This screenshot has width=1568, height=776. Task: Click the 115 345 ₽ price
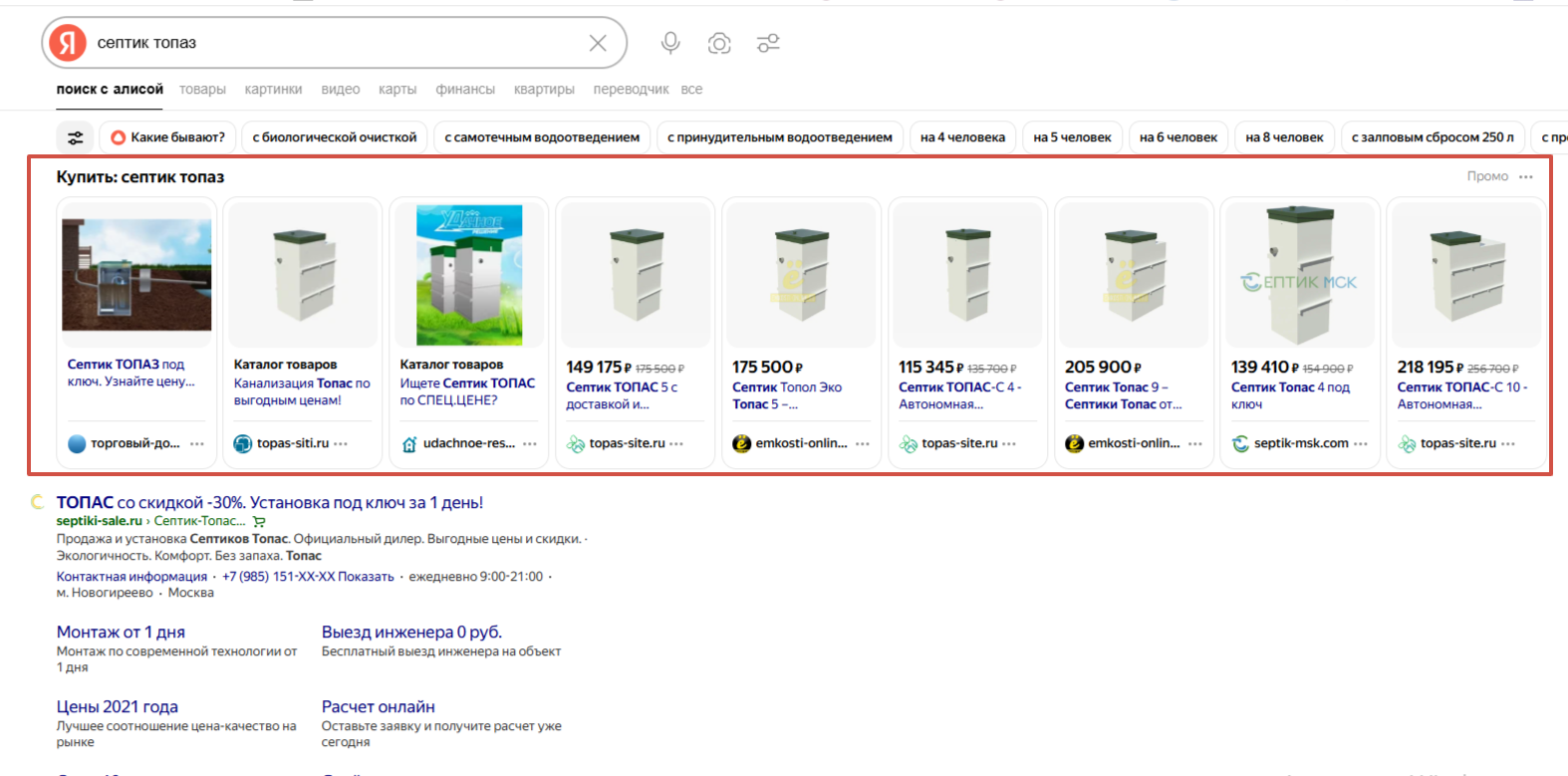click(x=931, y=367)
